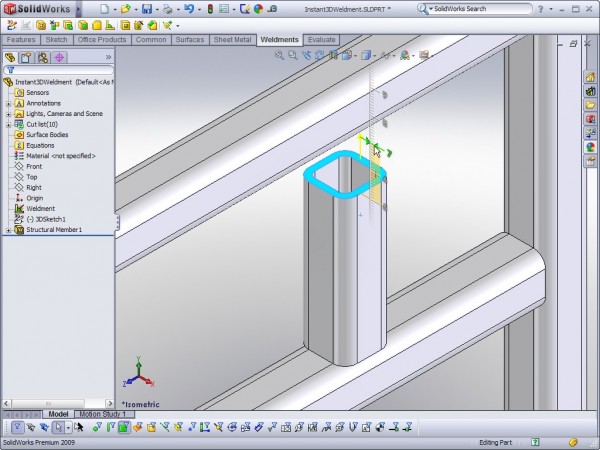Viewport: 600px width, 450px height.
Task: Click the Print icon
Action: tap(168, 8)
